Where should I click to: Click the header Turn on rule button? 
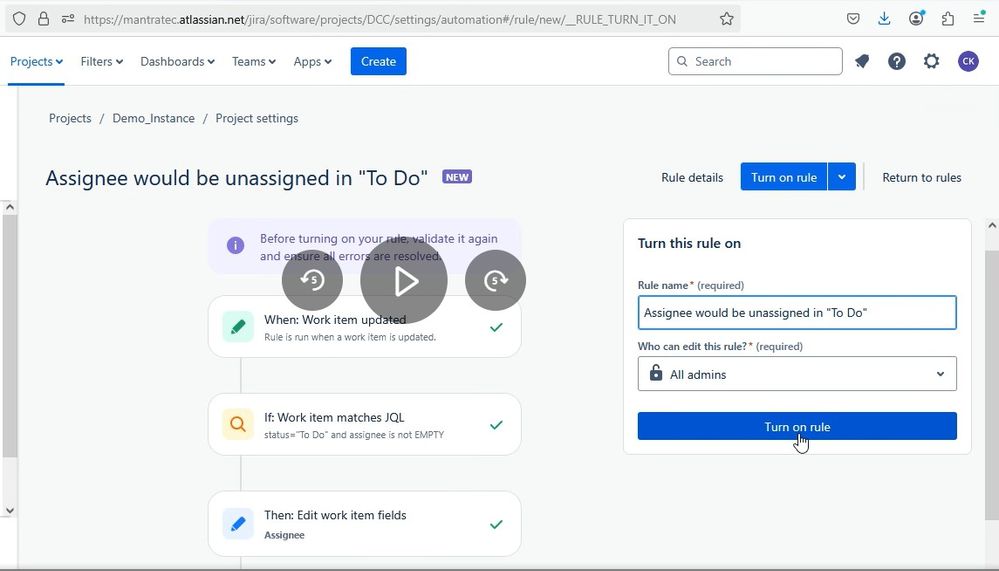point(784,177)
